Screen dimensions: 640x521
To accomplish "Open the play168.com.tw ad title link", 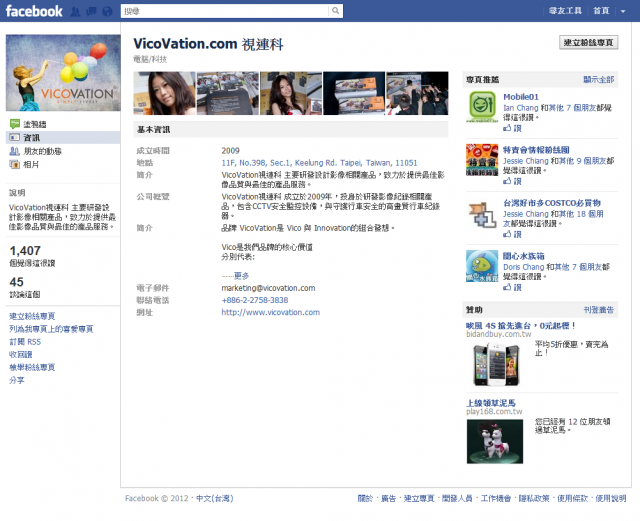I will pos(491,403).
